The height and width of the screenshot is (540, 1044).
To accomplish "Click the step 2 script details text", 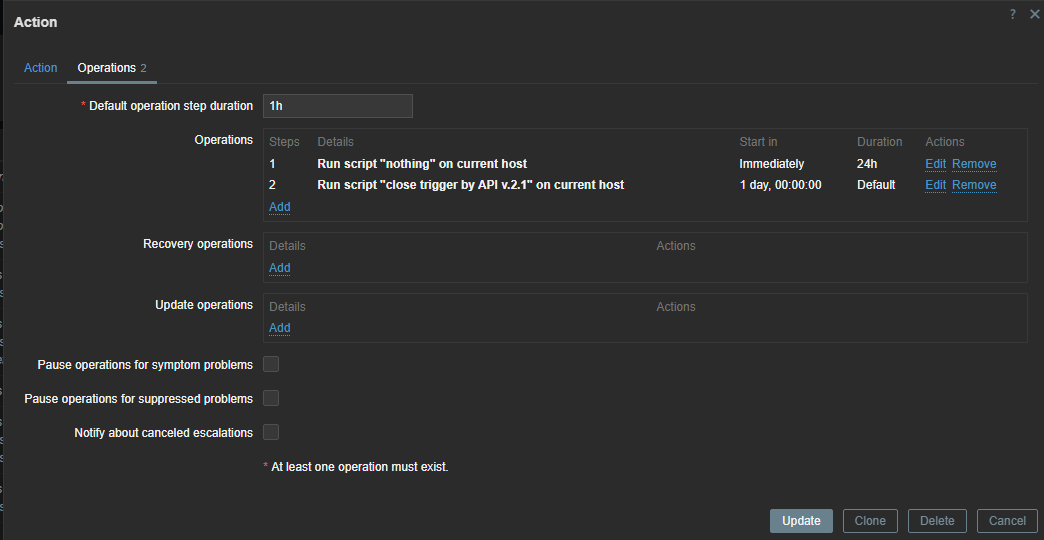I will point(470,185).
